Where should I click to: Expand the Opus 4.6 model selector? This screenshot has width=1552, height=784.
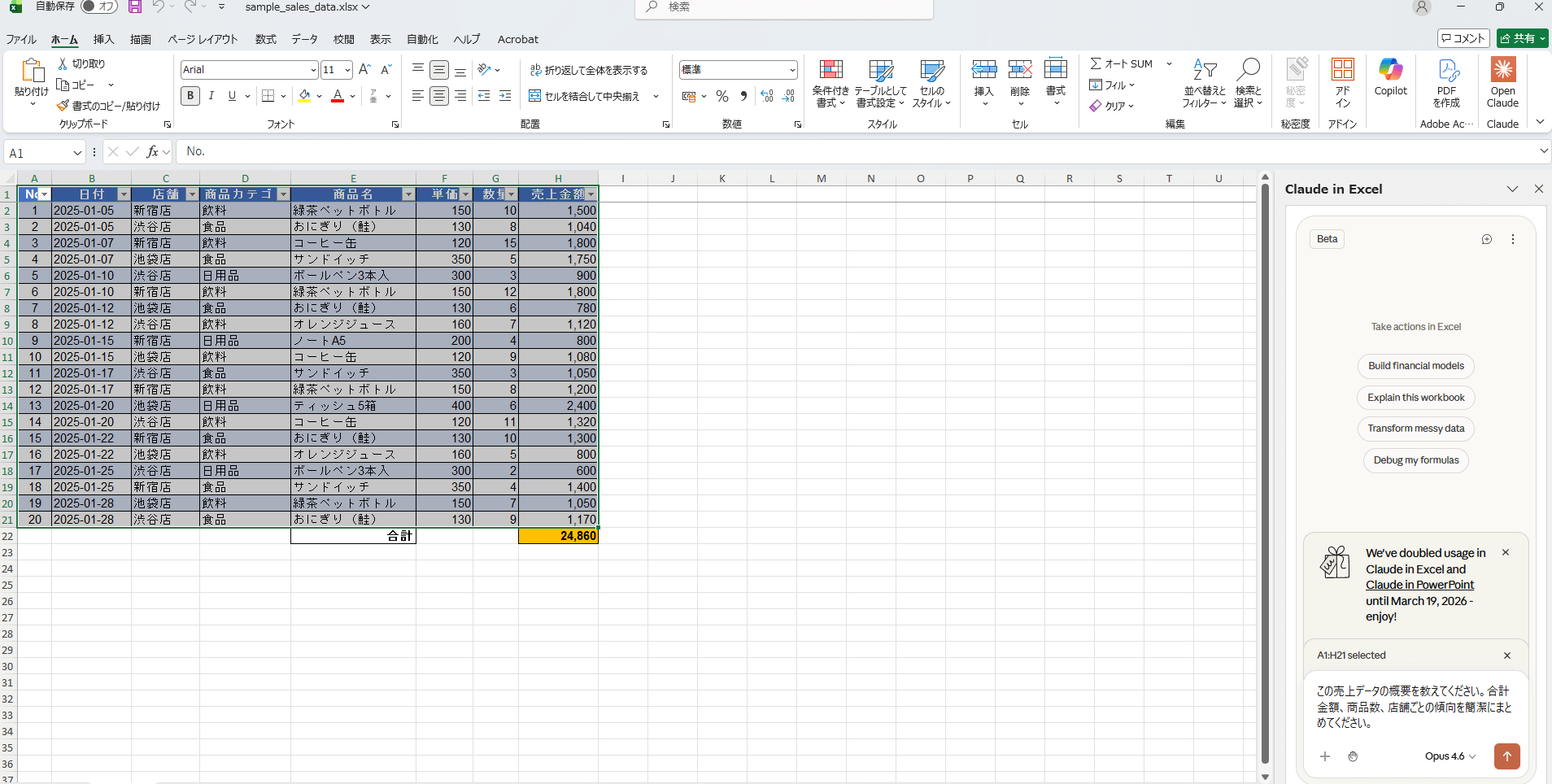(x=1450, y=756)
